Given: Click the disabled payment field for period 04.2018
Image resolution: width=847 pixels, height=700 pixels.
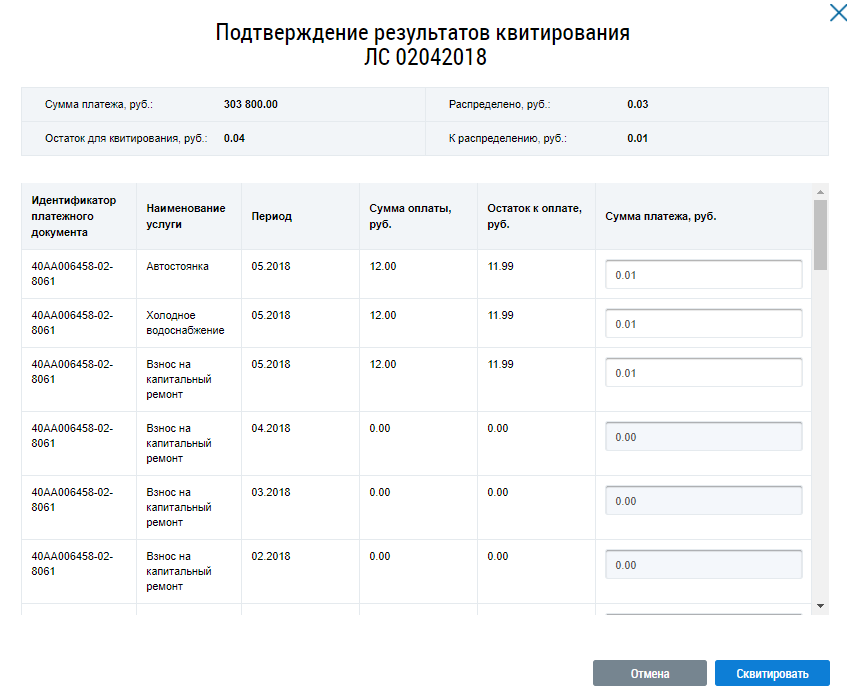Looking at the screenshot, I should tap(703, 437).
